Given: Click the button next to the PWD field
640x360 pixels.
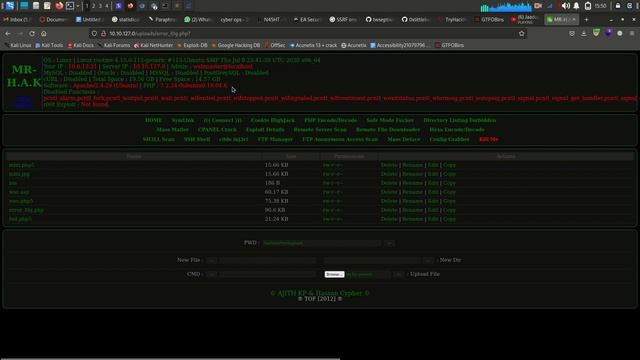Looking at the screenshot, I should tap(389, 243).
